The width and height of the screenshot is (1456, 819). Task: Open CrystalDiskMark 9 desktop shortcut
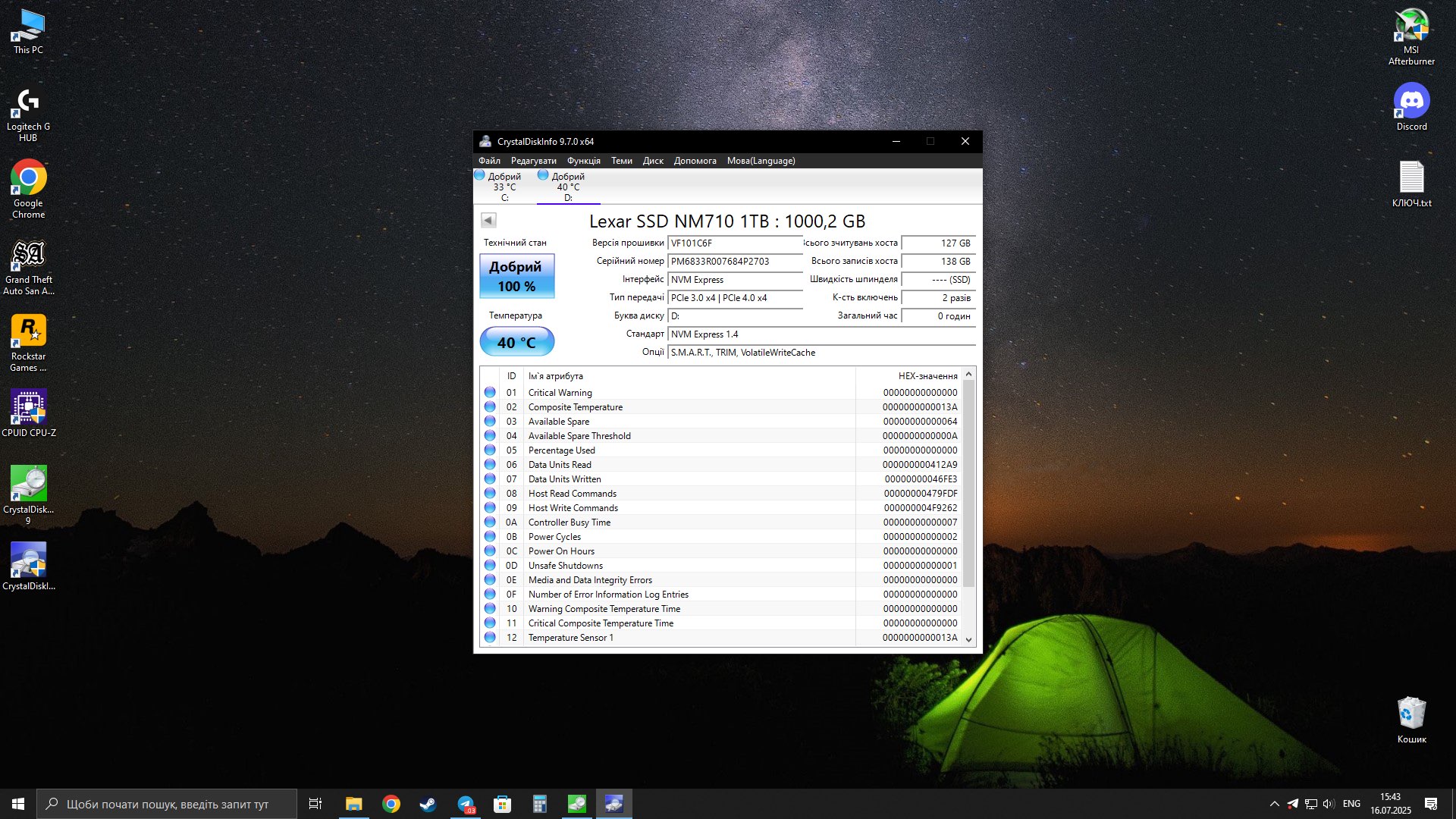[x=28, y=495]
